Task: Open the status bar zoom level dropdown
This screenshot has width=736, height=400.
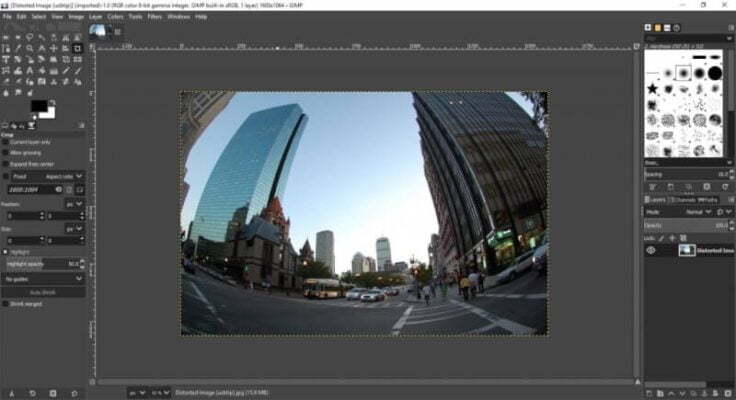Action: click(x=161, y=392)
